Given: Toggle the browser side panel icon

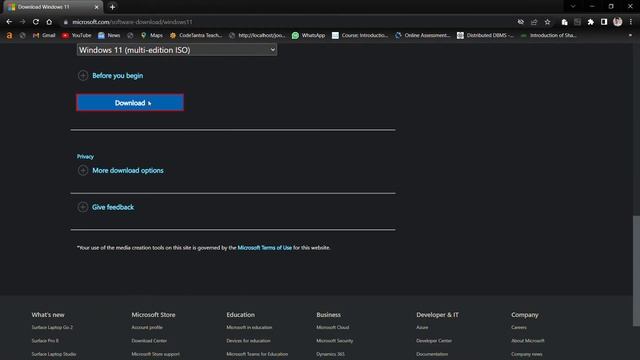Looking at the screenshot, I should coord(604,22).
